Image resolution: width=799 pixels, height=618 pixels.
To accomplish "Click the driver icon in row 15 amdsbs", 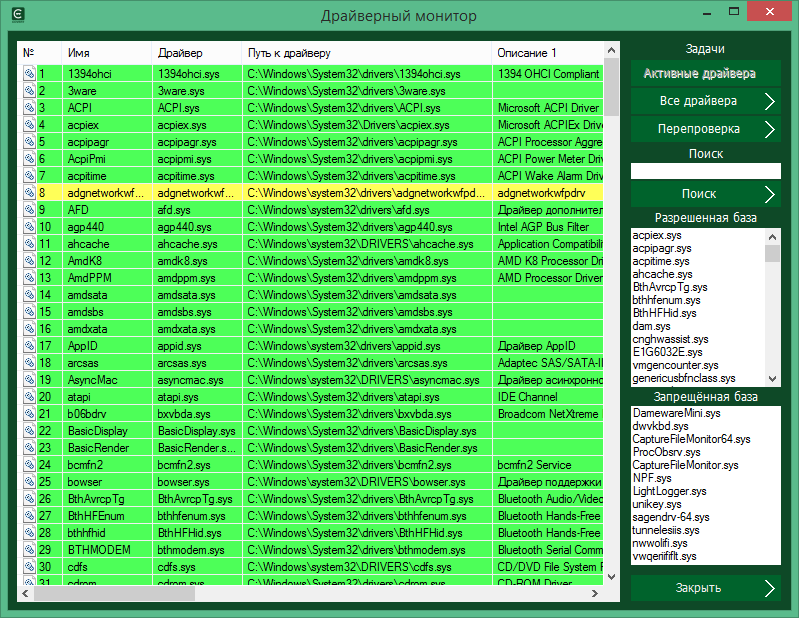I will pyautogui.click(x=30, y=312).
